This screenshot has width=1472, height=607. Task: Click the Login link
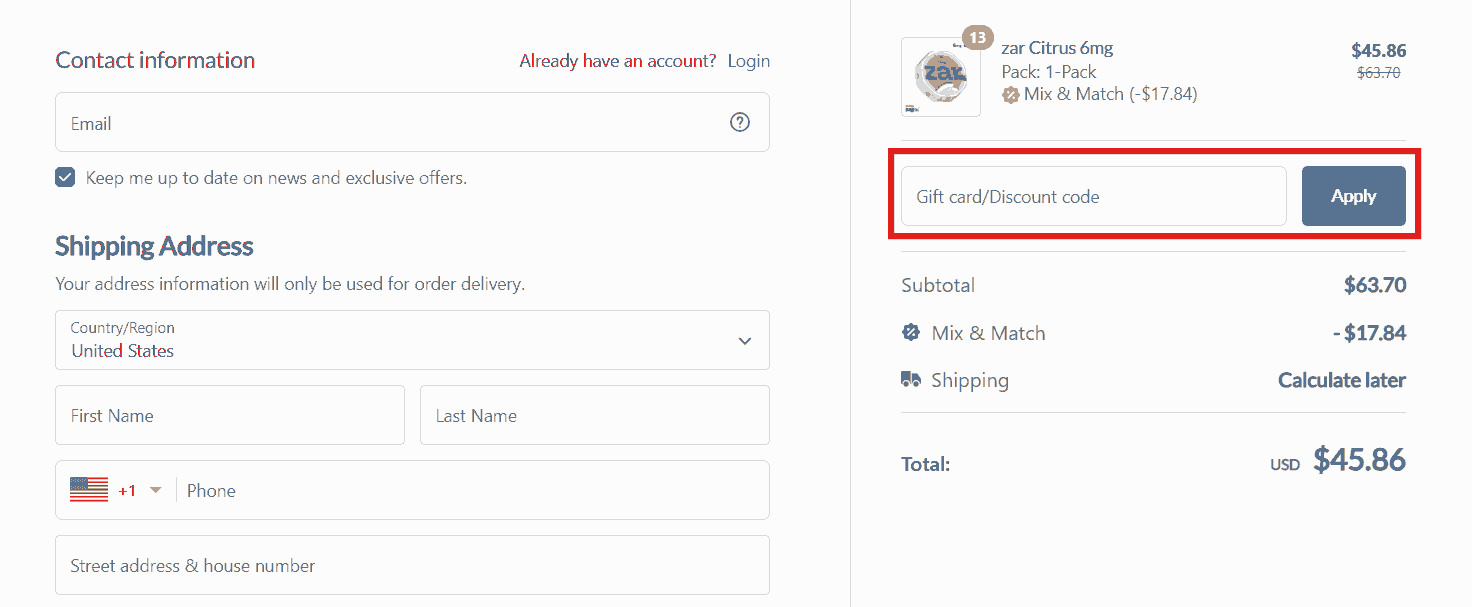(748, 61)
